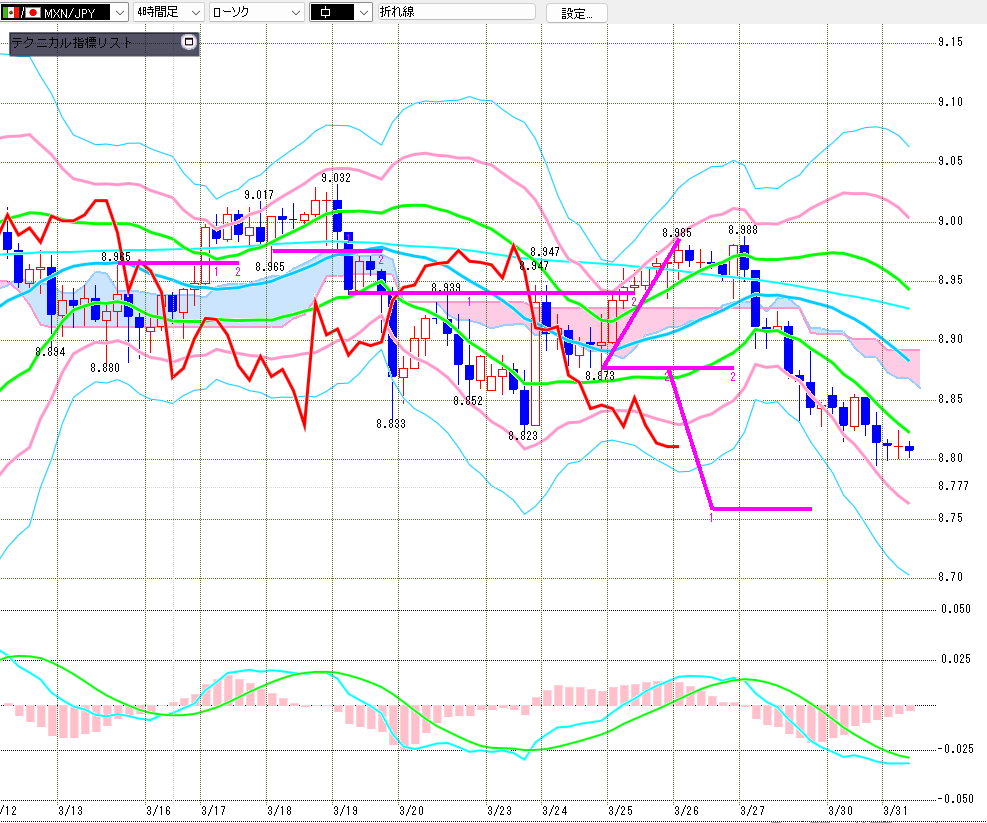Viewport: 987px width, 823px height.
Task: Open the 設定... settings button
Action: (x=576, y=13)
